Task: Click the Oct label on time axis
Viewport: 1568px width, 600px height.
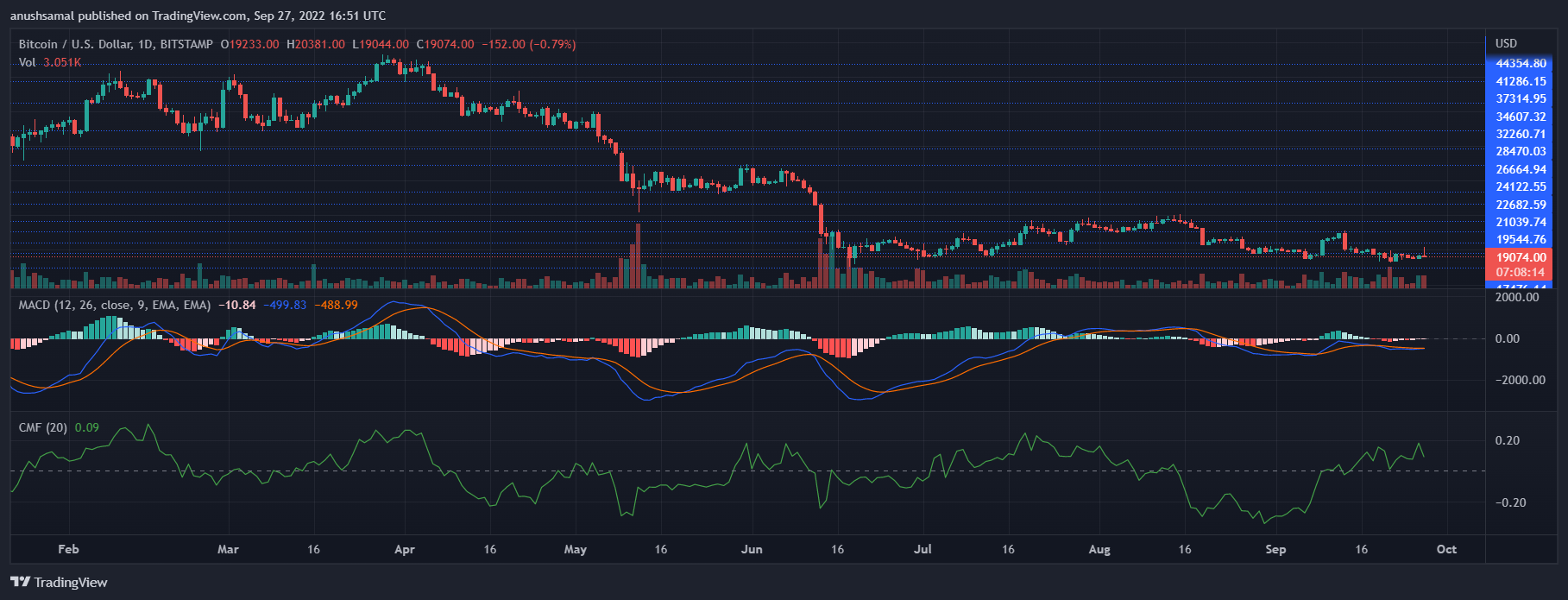Action: 1446,549
